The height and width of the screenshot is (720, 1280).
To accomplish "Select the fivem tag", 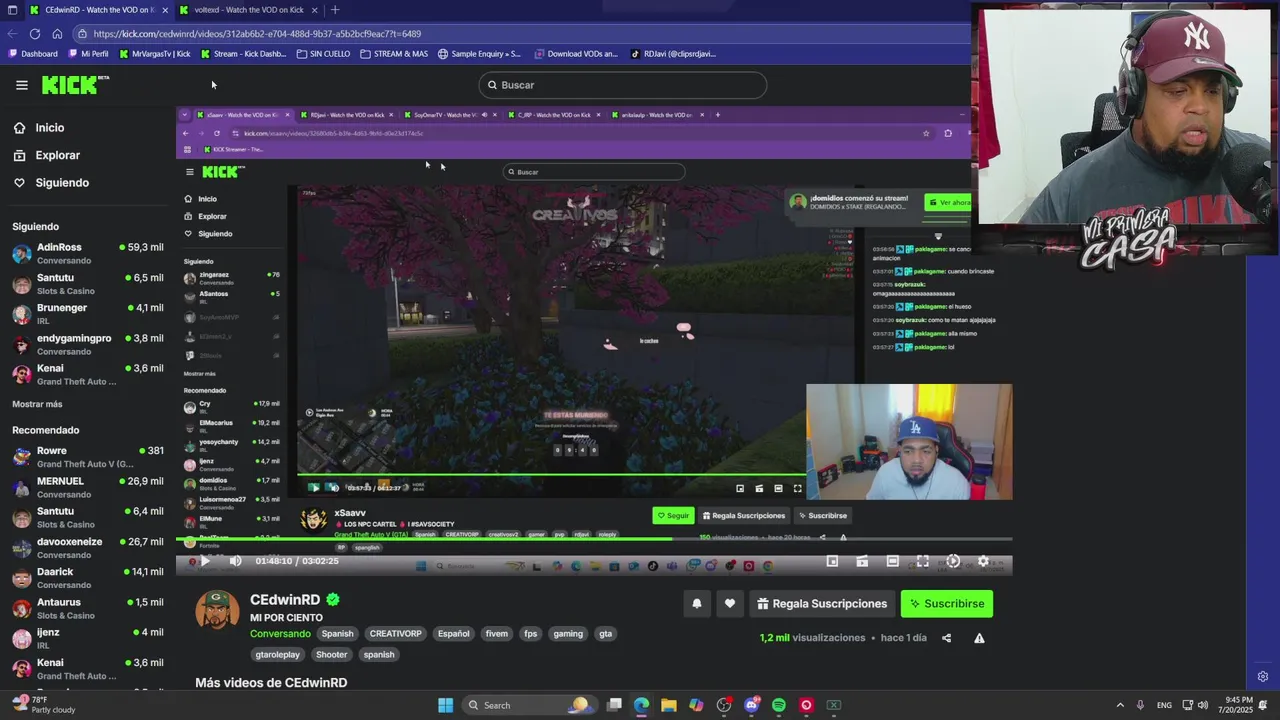I will click(x=496, y=634).
